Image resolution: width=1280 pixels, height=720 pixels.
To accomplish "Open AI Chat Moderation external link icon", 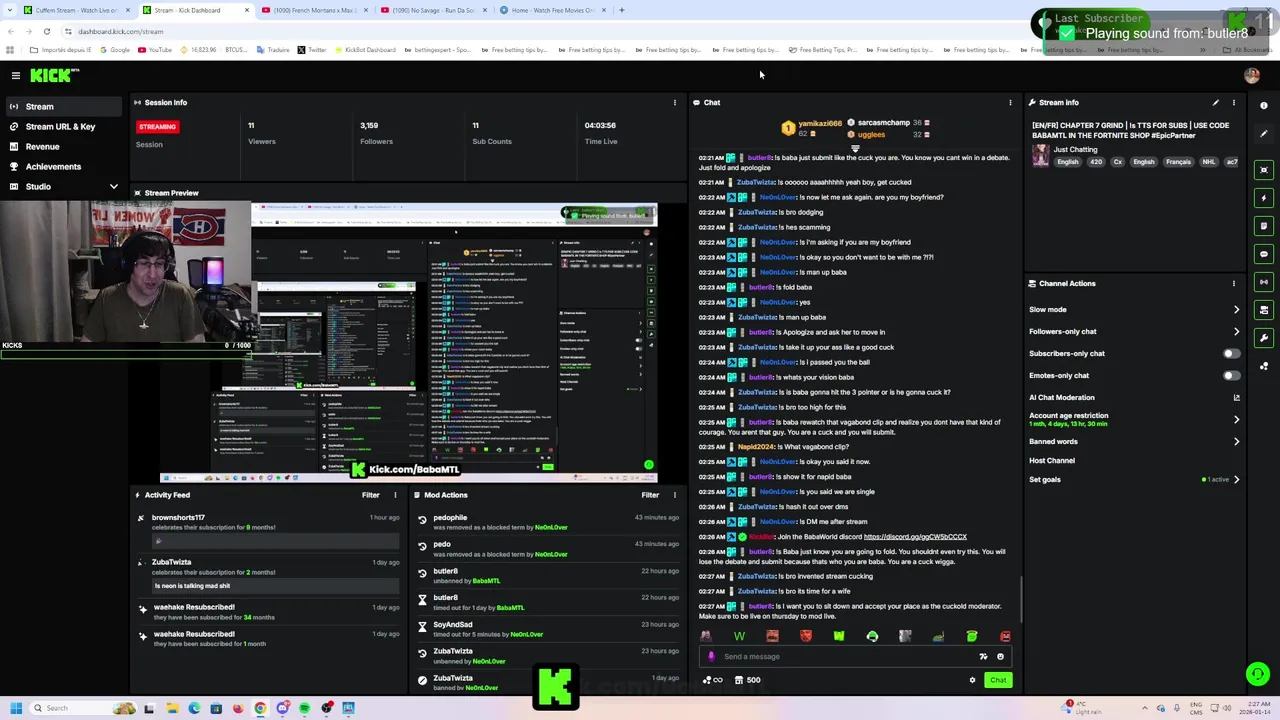I will tap(1236, 397).
